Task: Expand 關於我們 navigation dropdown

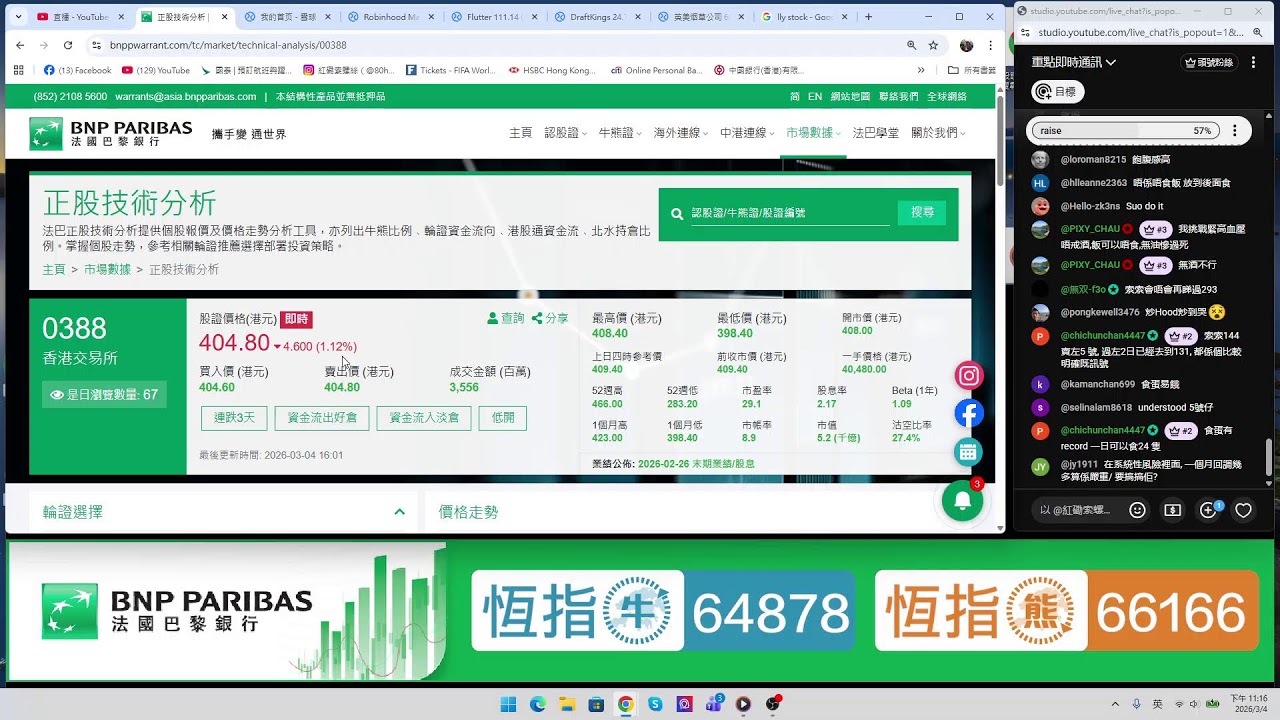Action: coord(938,133)
